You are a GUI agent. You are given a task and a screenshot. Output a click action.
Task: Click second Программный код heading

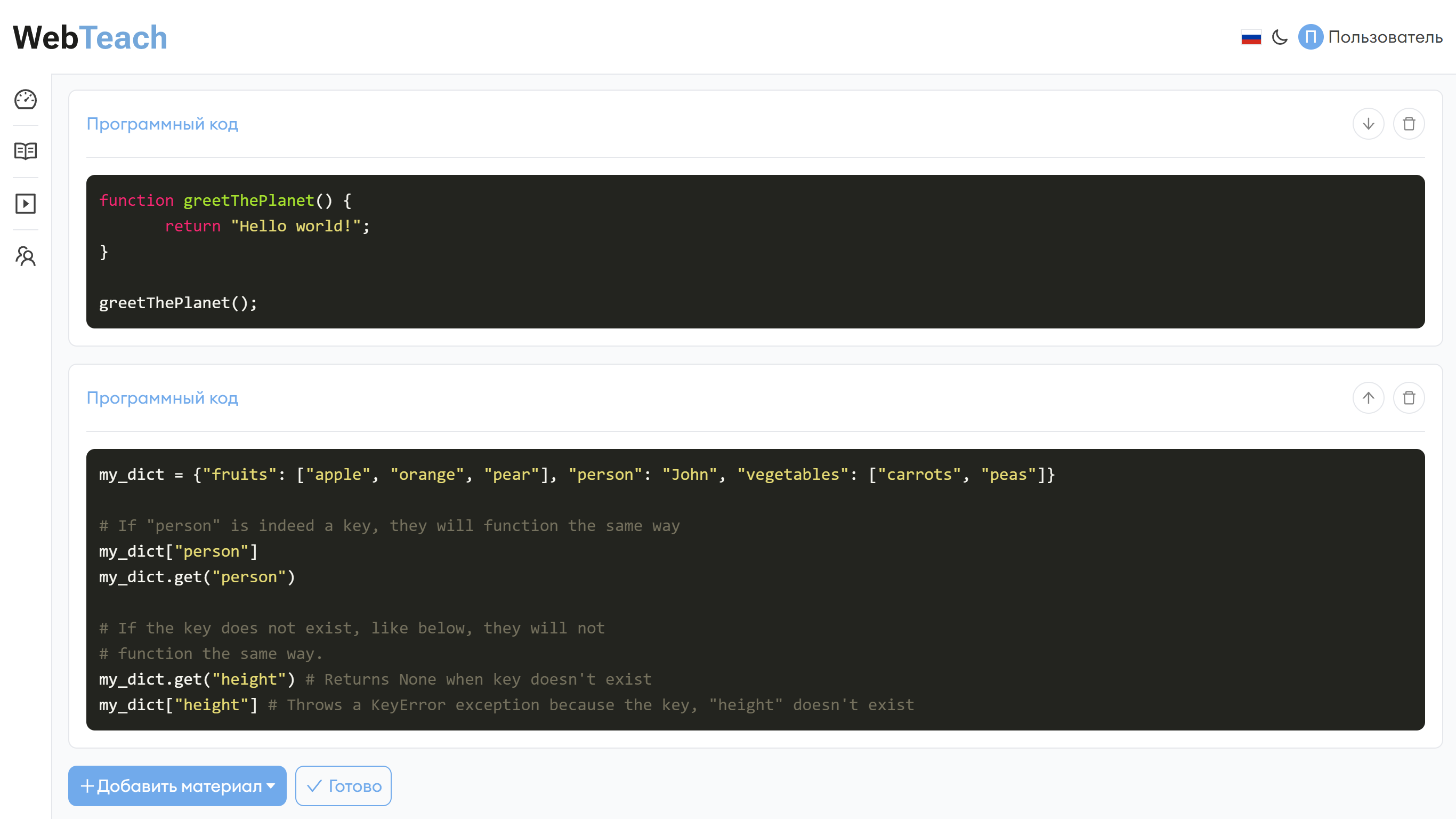coord(162,398)
